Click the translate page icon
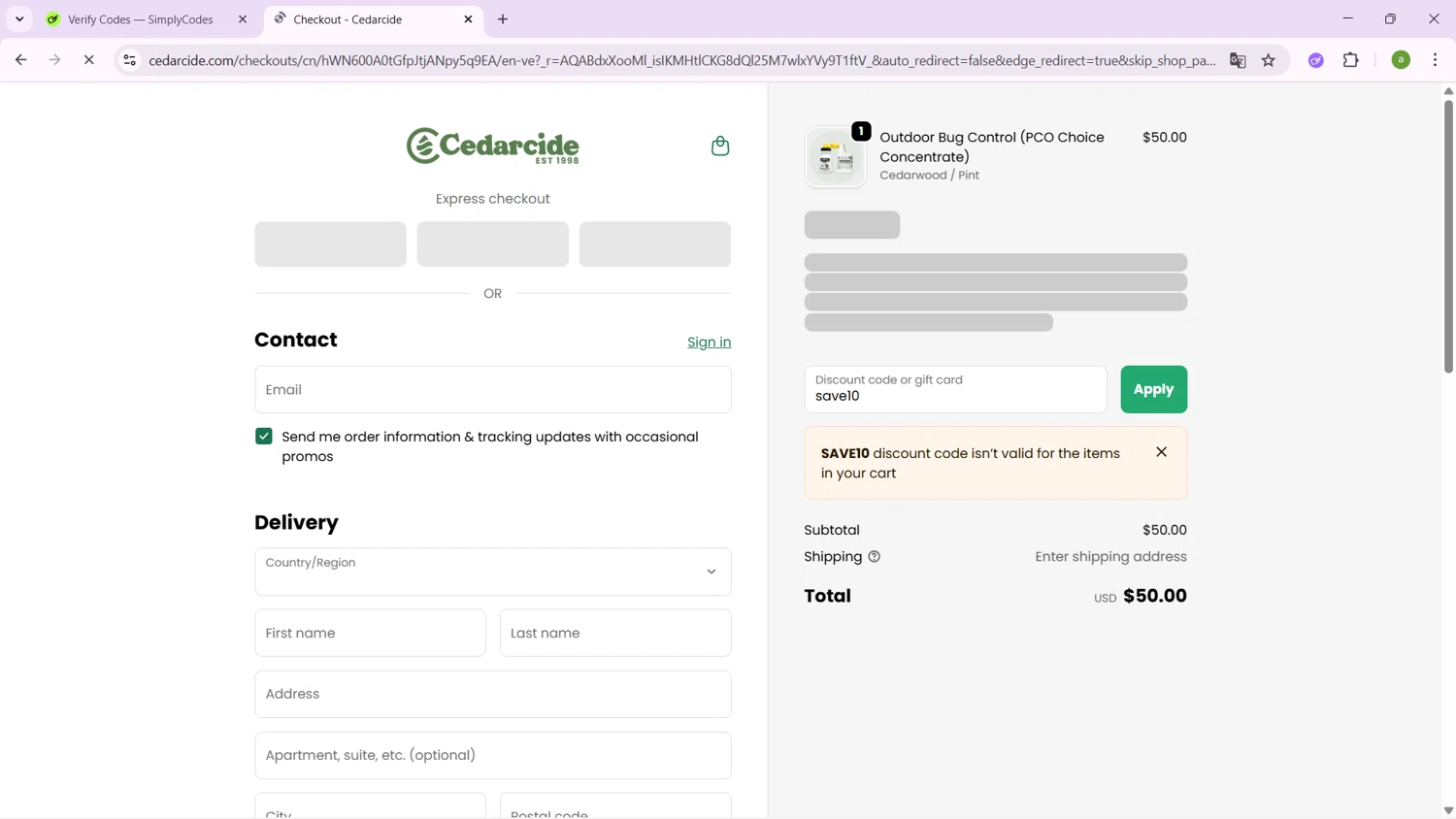The height and width of the screenshot is (819, 1456). pyautogui.click(x=1238, y=60)
